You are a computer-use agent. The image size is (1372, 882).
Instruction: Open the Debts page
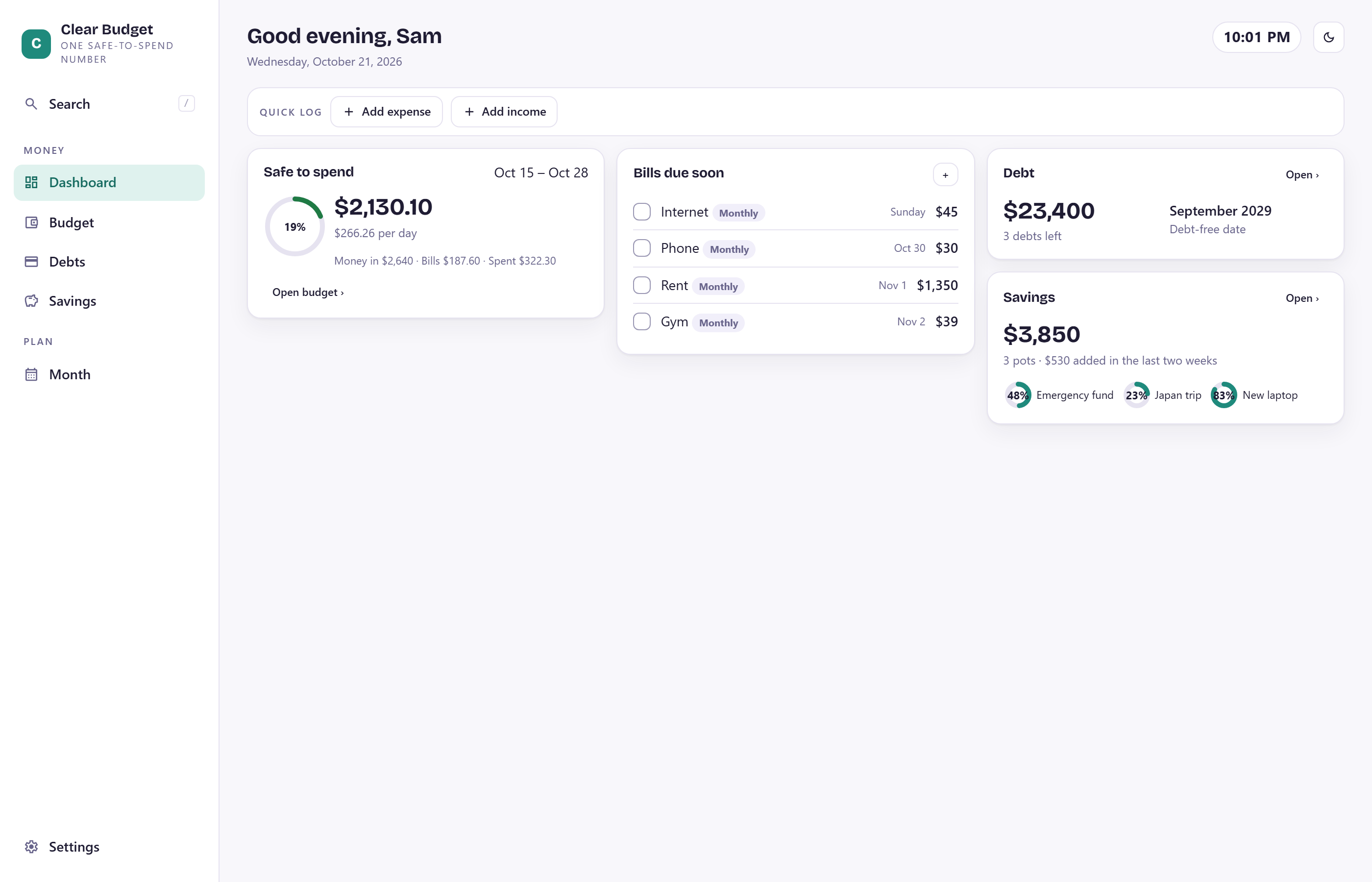click(x=109, y=262)
